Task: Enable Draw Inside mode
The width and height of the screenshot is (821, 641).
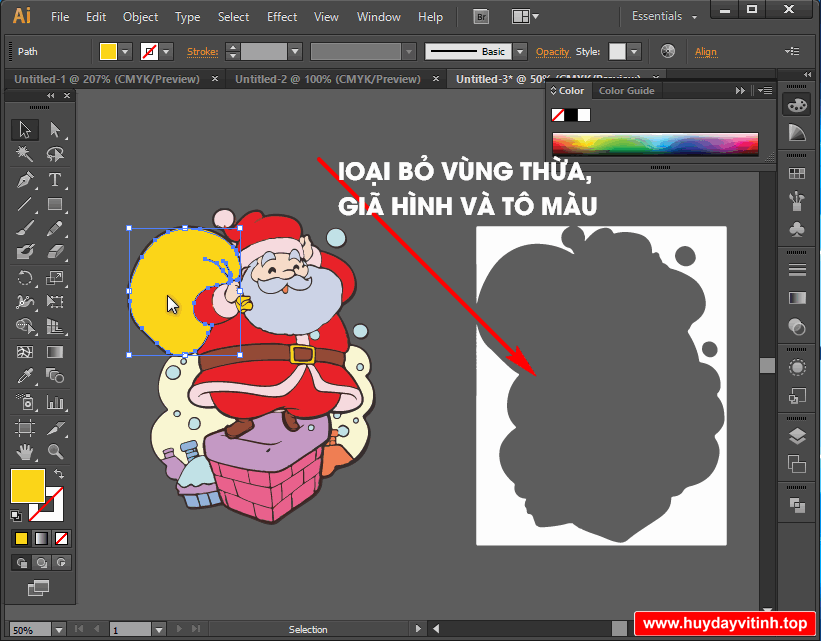Action: (61, 563)
